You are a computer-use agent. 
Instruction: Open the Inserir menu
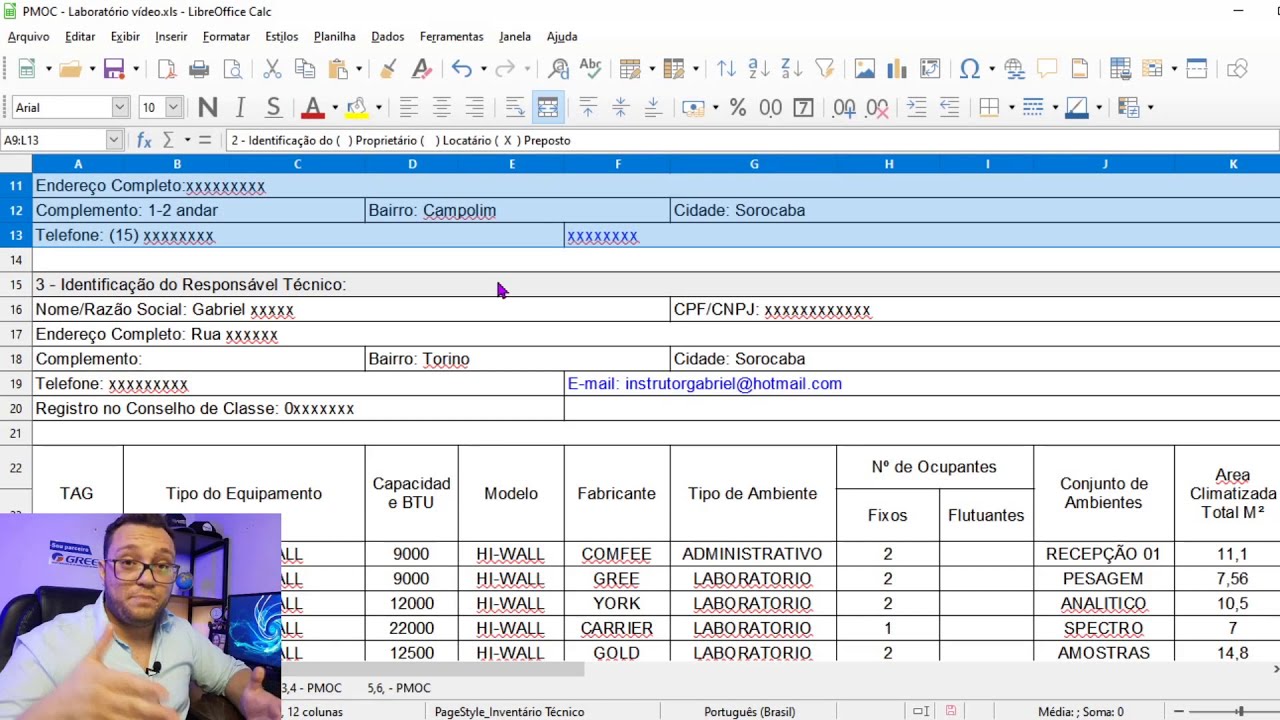click(171, 36)
